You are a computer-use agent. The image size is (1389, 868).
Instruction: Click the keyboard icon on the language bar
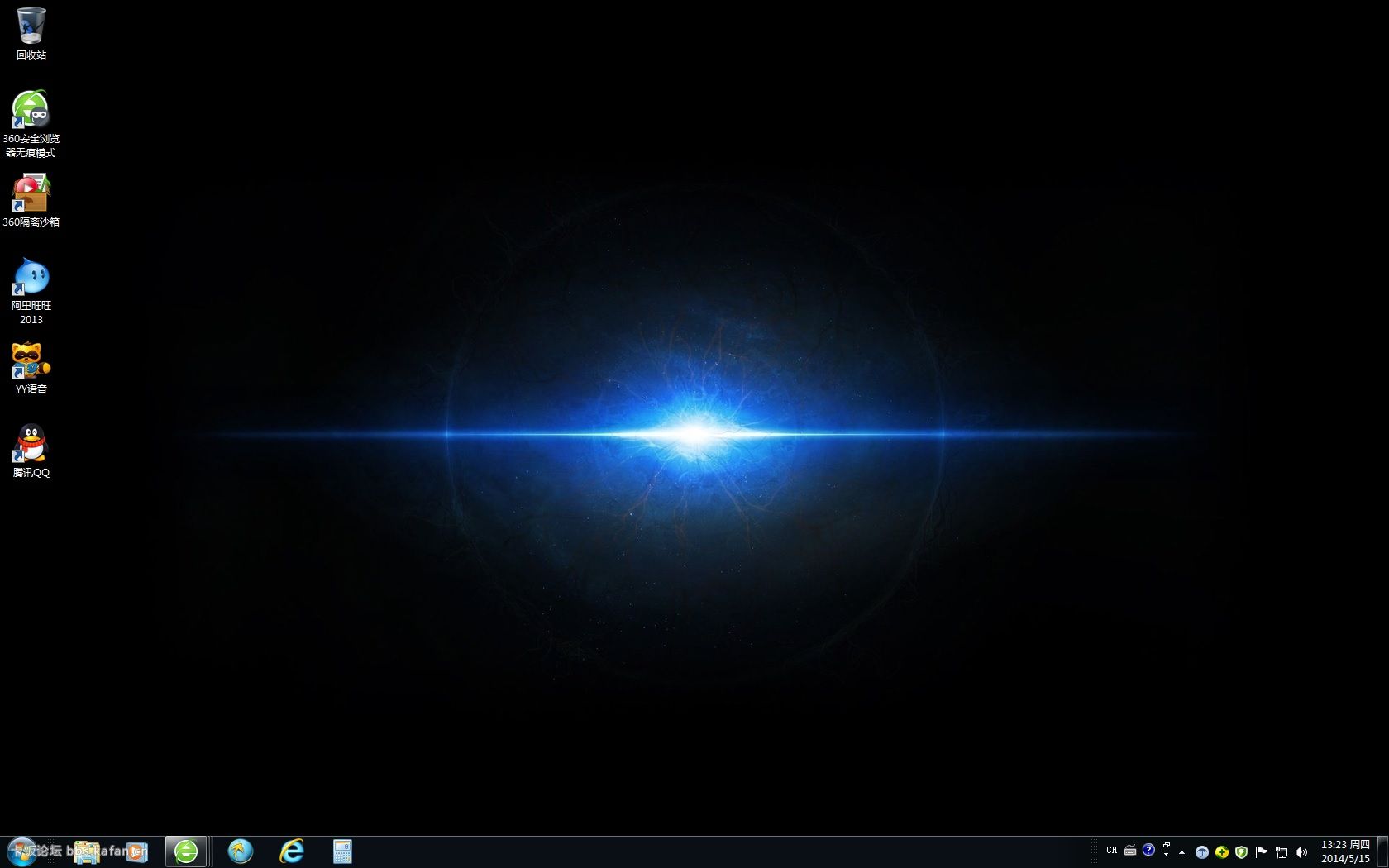point(1129,850)
